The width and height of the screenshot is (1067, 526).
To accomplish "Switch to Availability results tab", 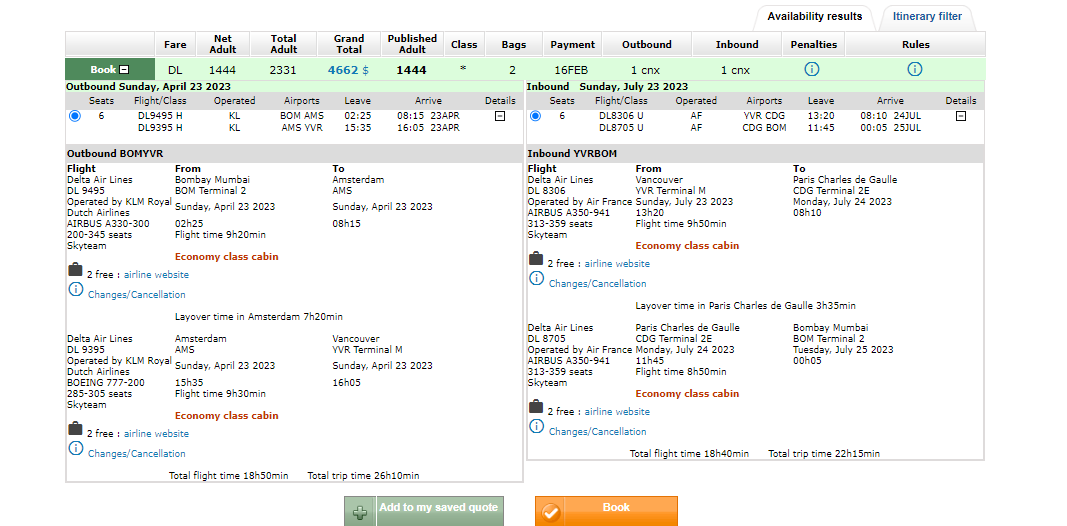I will 814,17.
